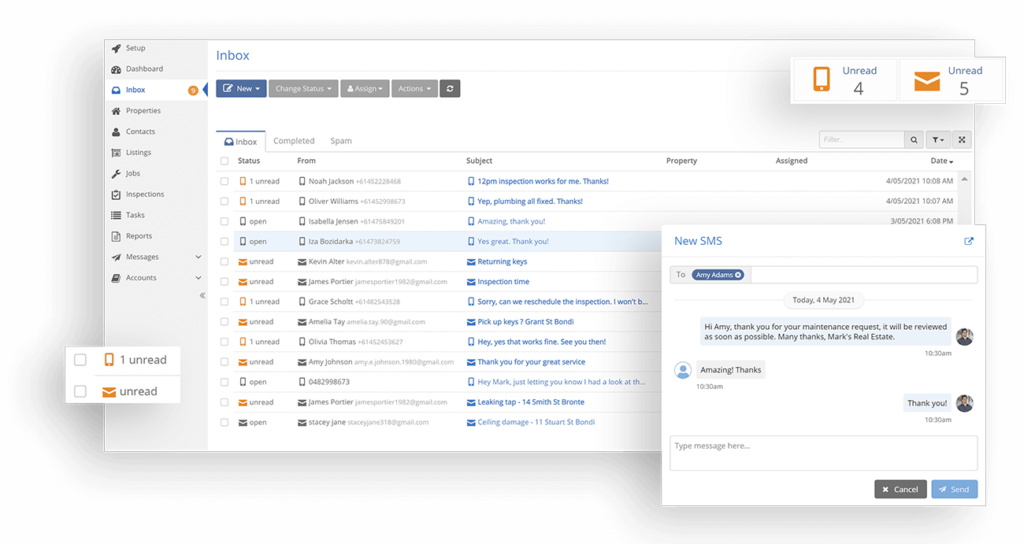The height and width of the screenshot is (544, 1024).
Task: Click the search magnifier icon beside filter
Action: [914, 141]
